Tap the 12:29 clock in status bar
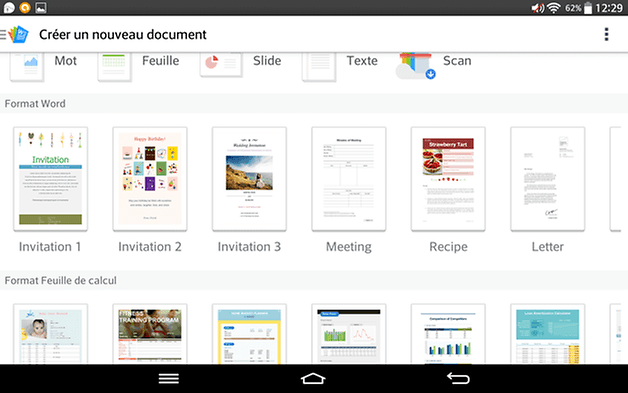 609,8
